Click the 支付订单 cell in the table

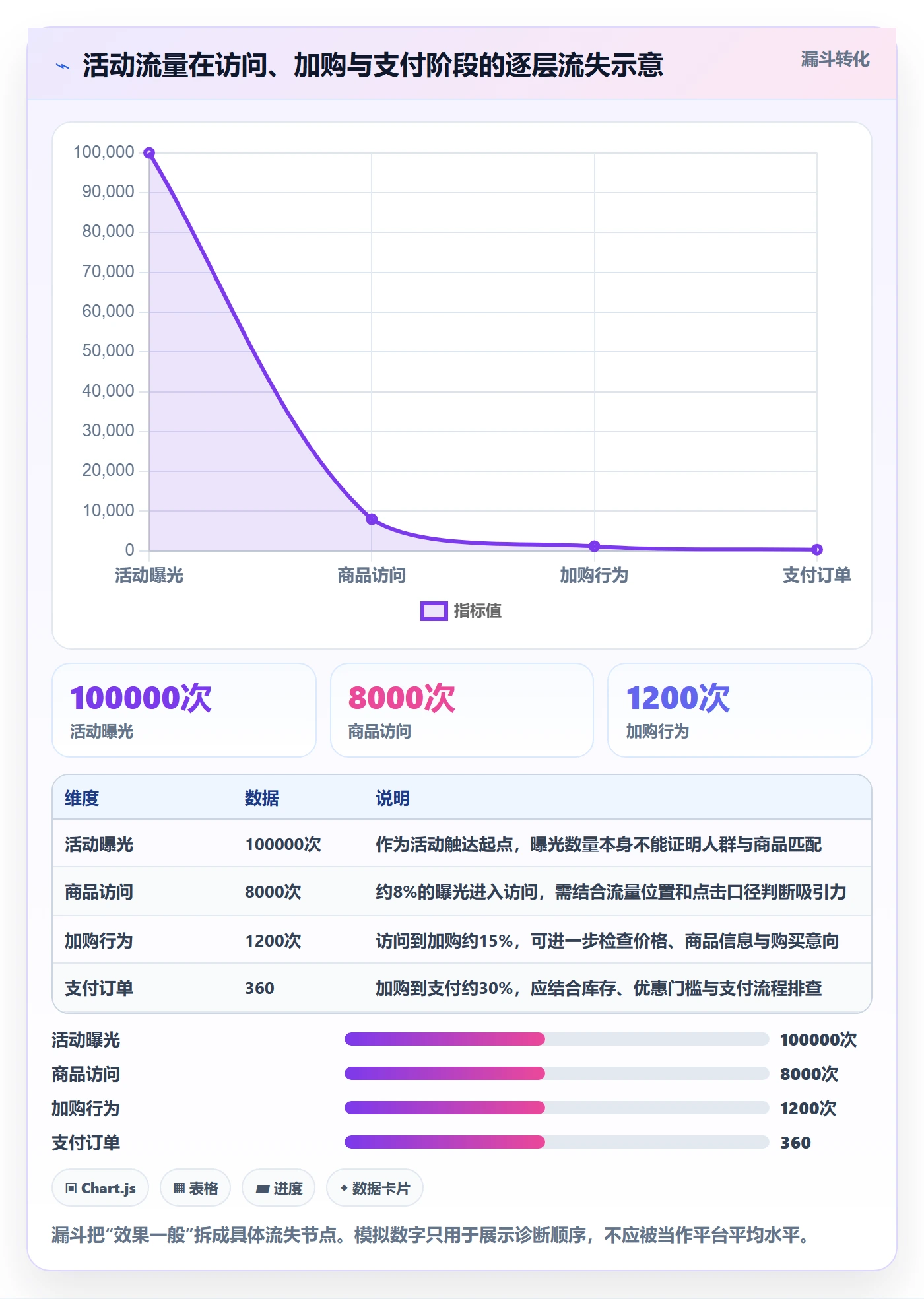(99, 988)
